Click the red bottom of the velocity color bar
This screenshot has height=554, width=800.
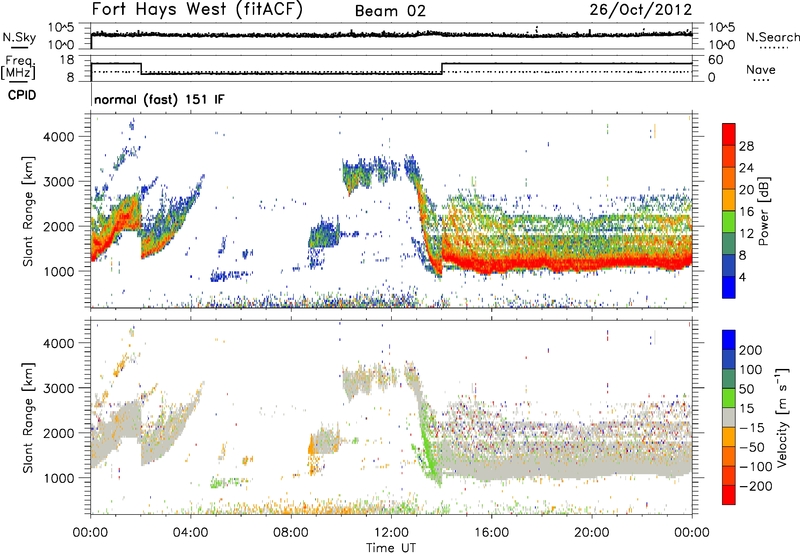coord(729,495)
